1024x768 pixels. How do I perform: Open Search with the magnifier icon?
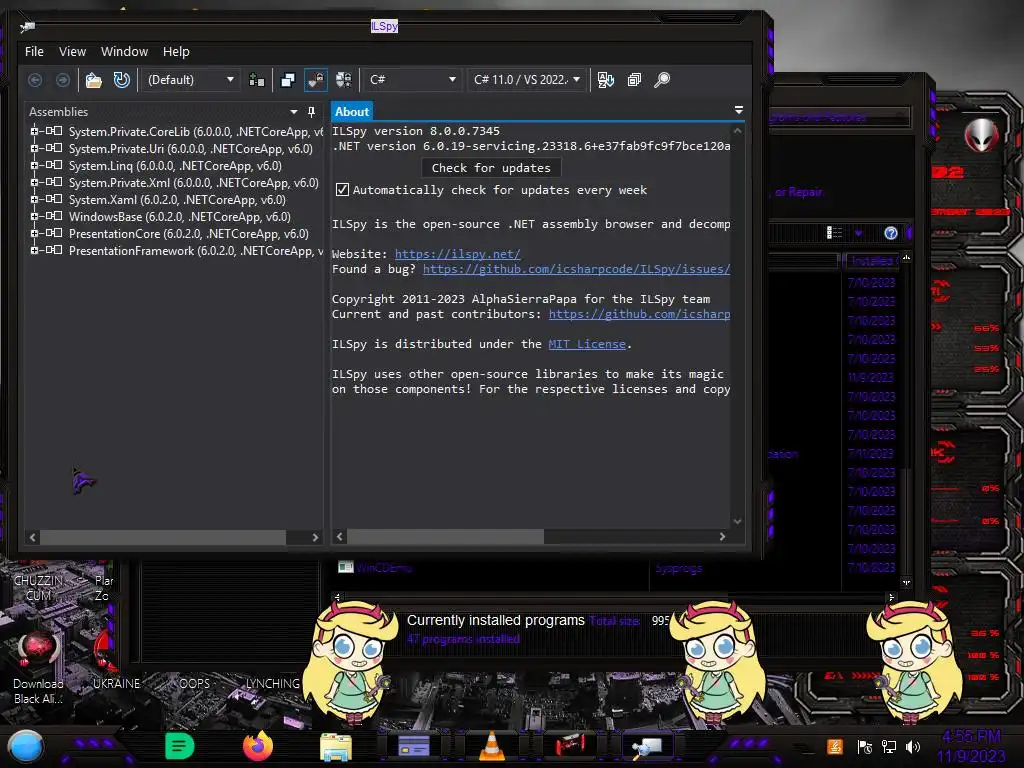(x=662, y=80)
